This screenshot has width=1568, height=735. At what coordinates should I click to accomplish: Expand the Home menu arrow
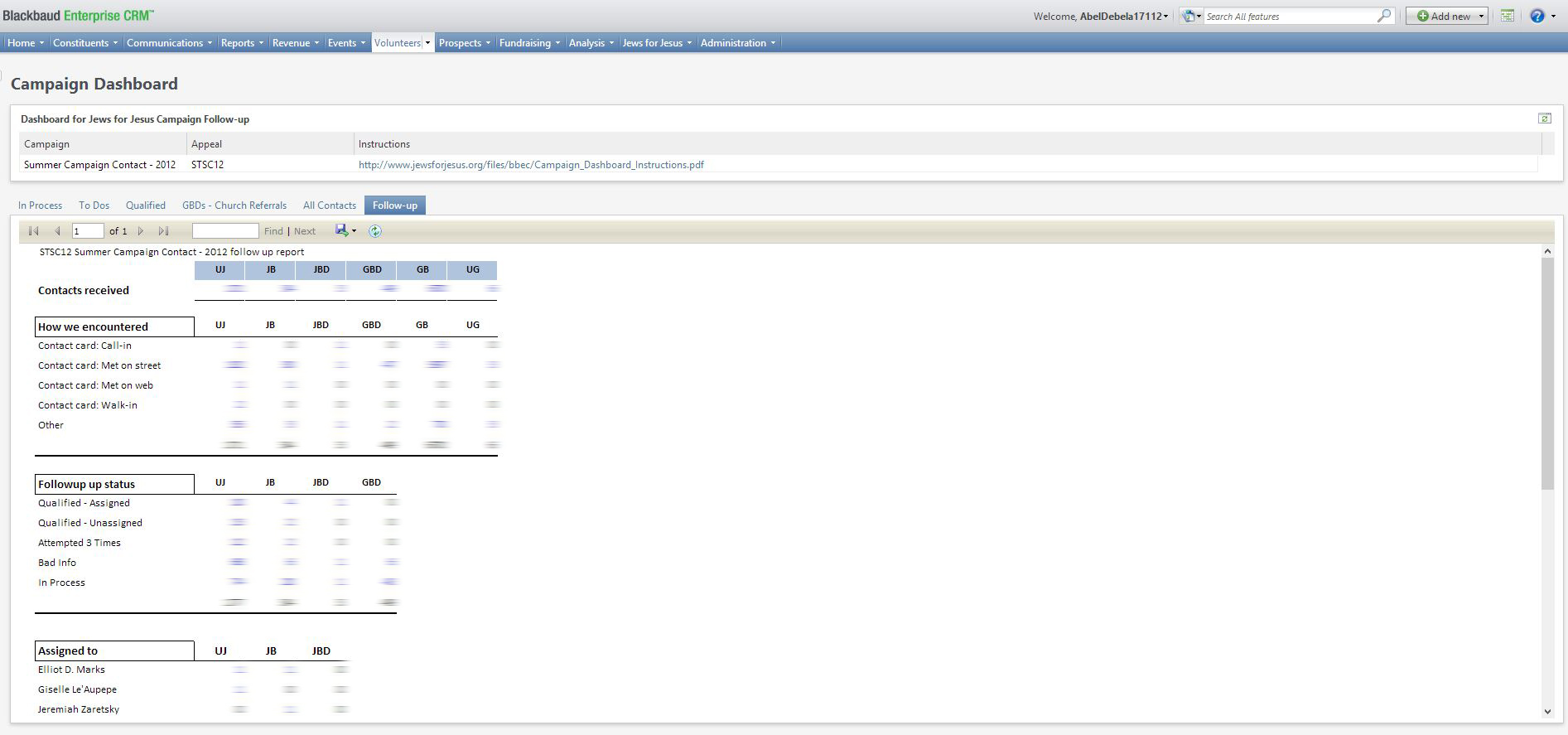[x=41, y=43]
